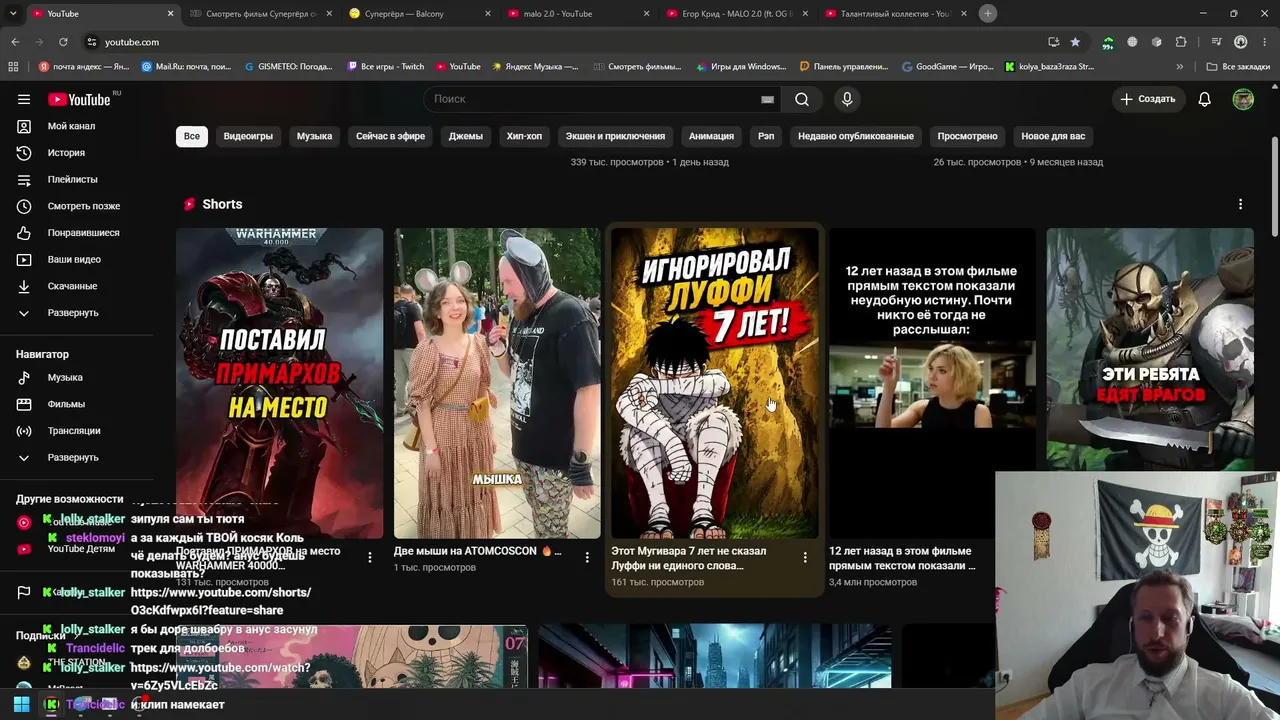Image resolution: width=1280 pixels, height=720 pixels.
Task: Select the Недавно опубликованные filter chip
Action: [856, 136]
